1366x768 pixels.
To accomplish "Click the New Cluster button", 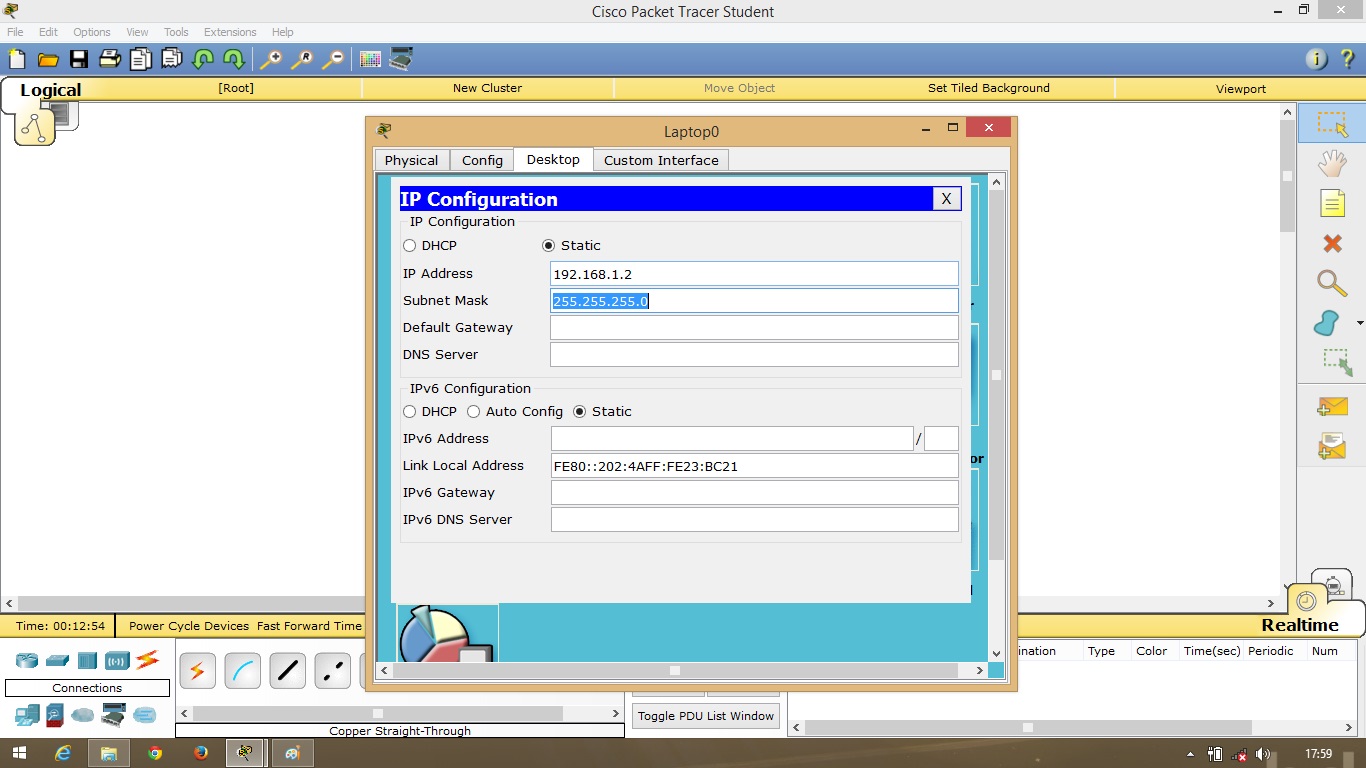I will pos(487,88).
